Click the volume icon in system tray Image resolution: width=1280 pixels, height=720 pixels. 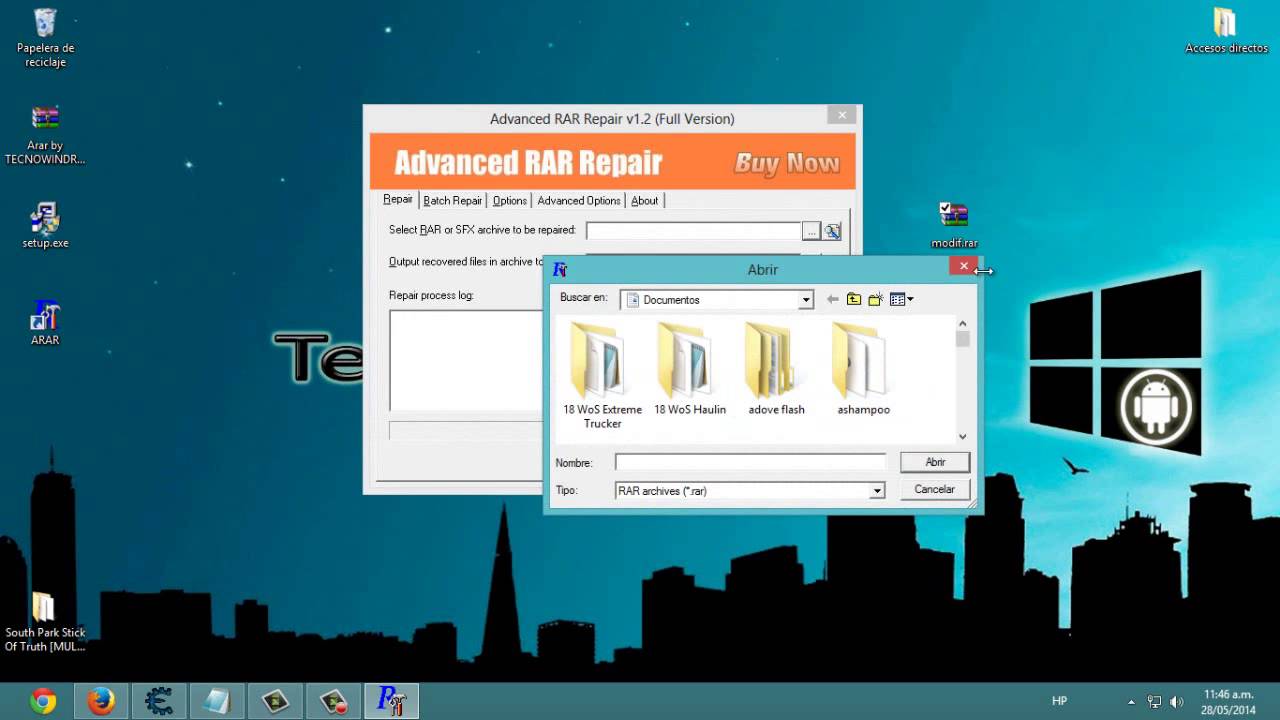(x=1177, y=702)
